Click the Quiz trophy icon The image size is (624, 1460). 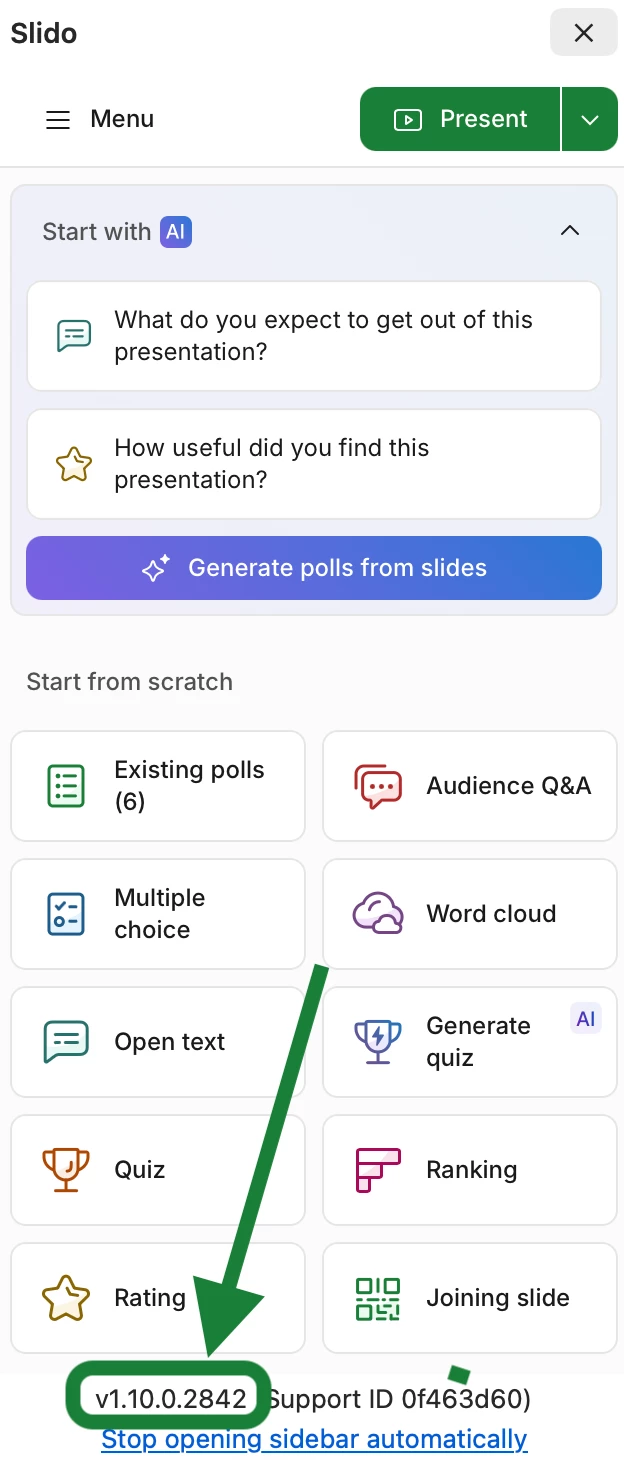click(66, 1170)
